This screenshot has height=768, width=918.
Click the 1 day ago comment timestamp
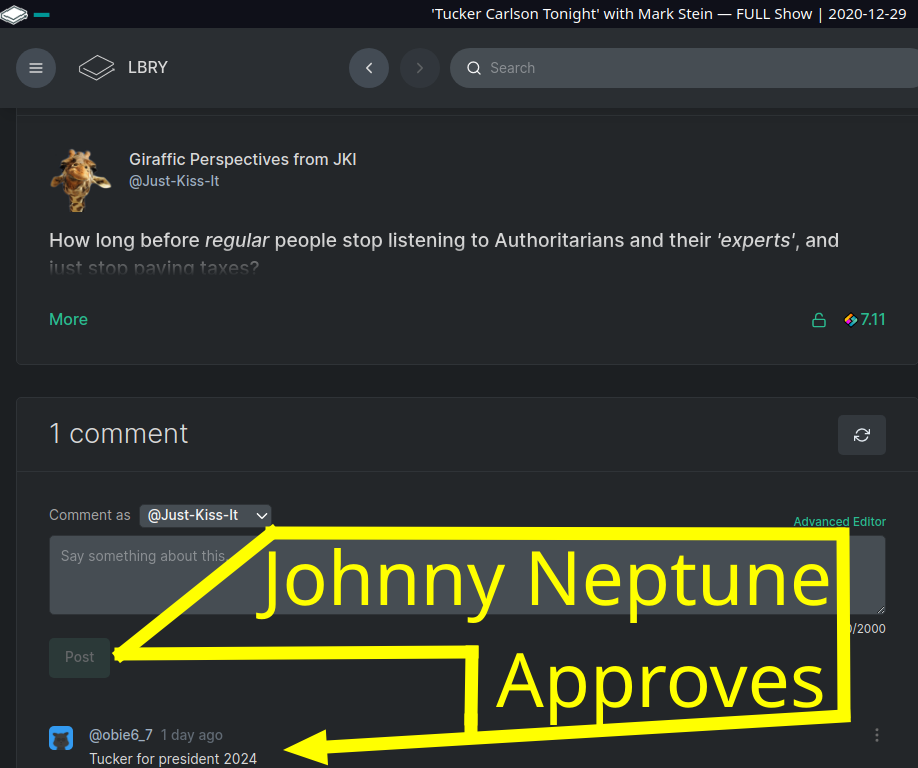(191, 735)
